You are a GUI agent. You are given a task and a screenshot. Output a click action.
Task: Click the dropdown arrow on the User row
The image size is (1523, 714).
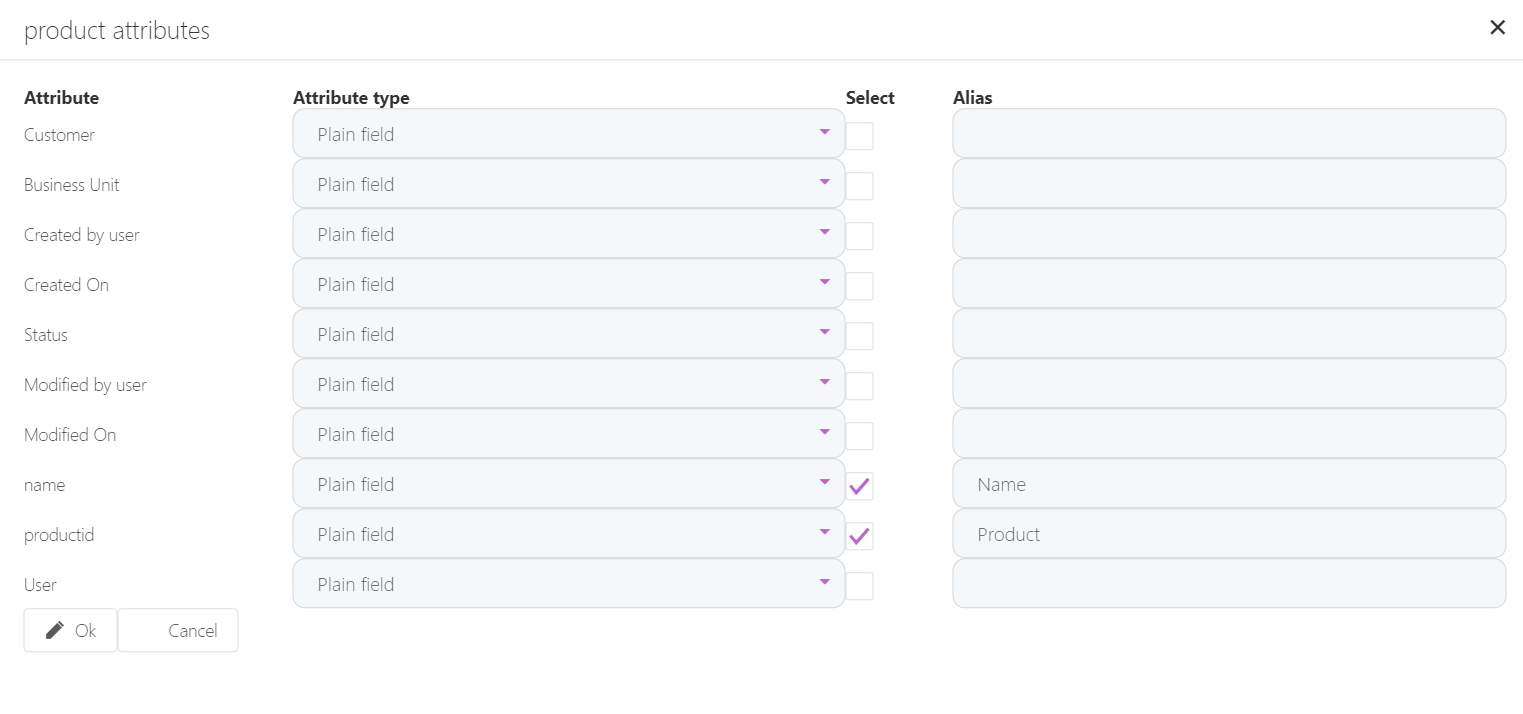pyautogui.click(x=825, y=581)
